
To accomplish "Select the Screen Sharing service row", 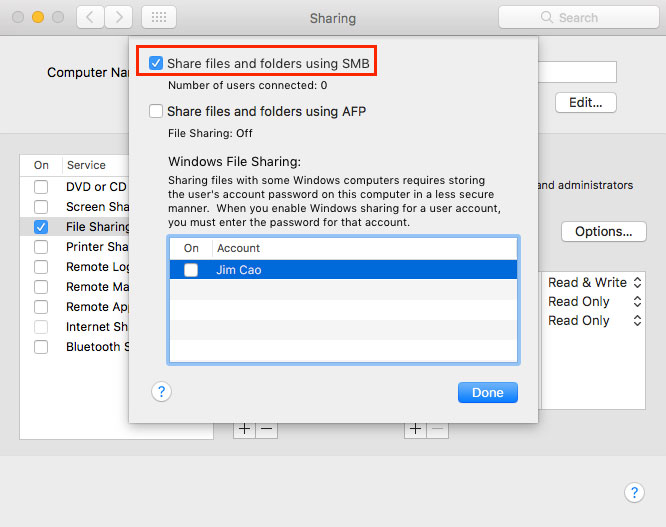I will (x=75, y=207).
